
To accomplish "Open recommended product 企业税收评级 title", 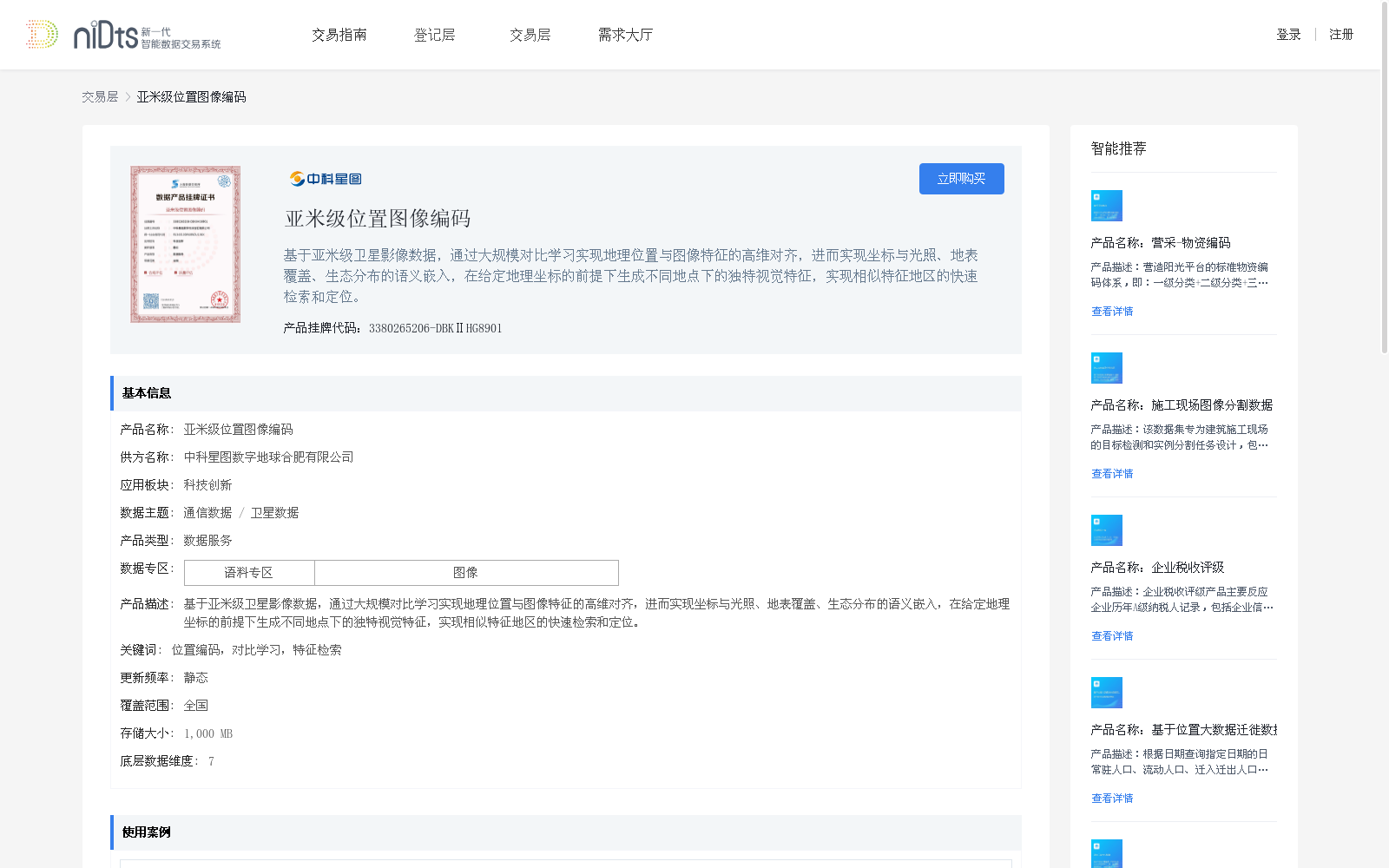I will (x=1157, y=568).
